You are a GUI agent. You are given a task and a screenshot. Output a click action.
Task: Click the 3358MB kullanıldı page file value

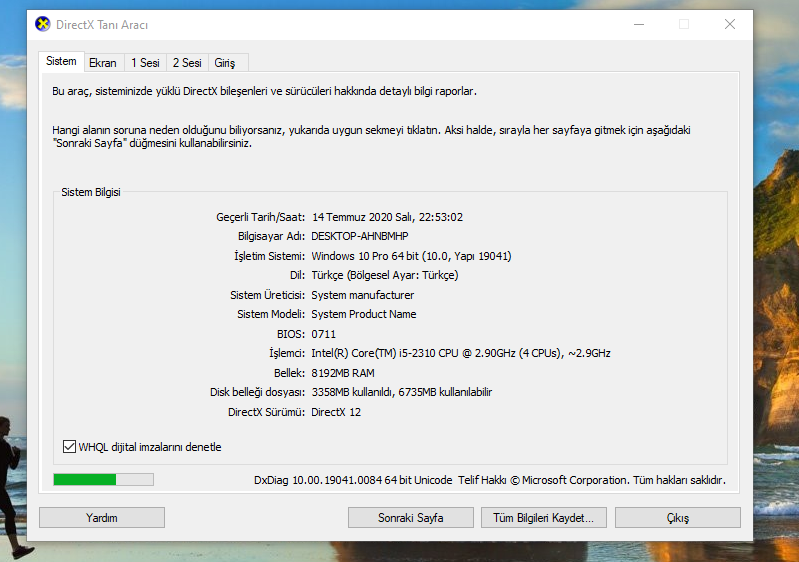(x=352, y=392)
